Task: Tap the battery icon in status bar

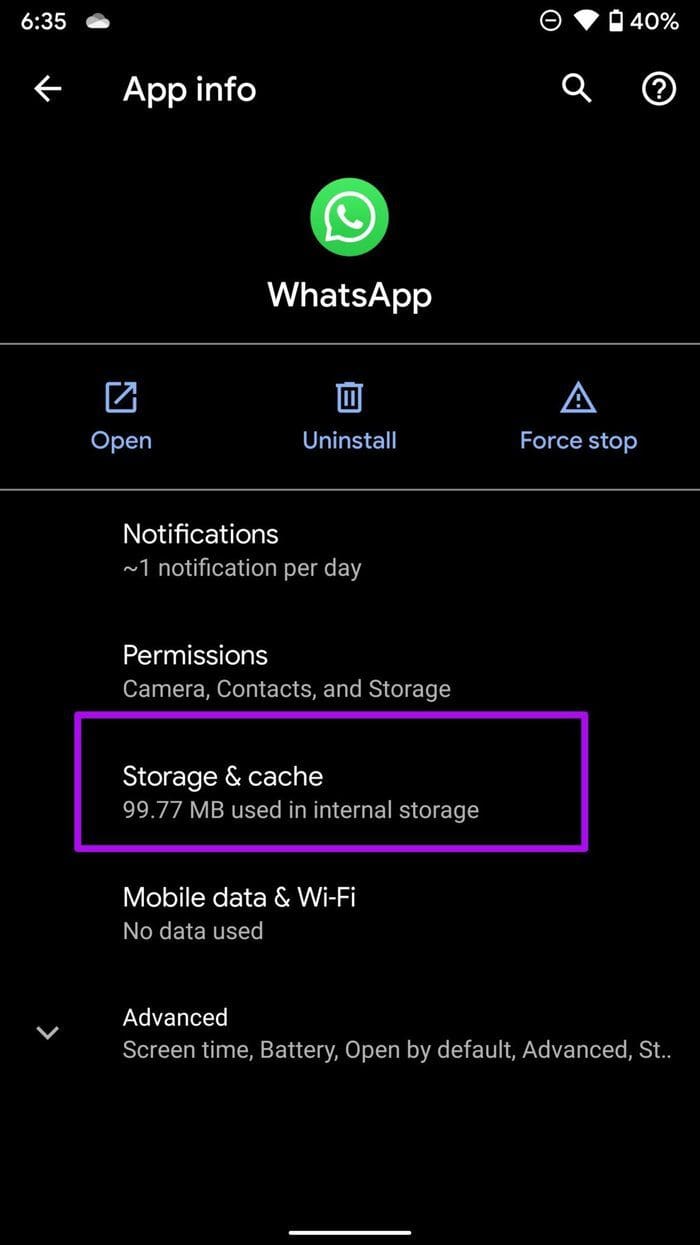Action: pos(616,21)
